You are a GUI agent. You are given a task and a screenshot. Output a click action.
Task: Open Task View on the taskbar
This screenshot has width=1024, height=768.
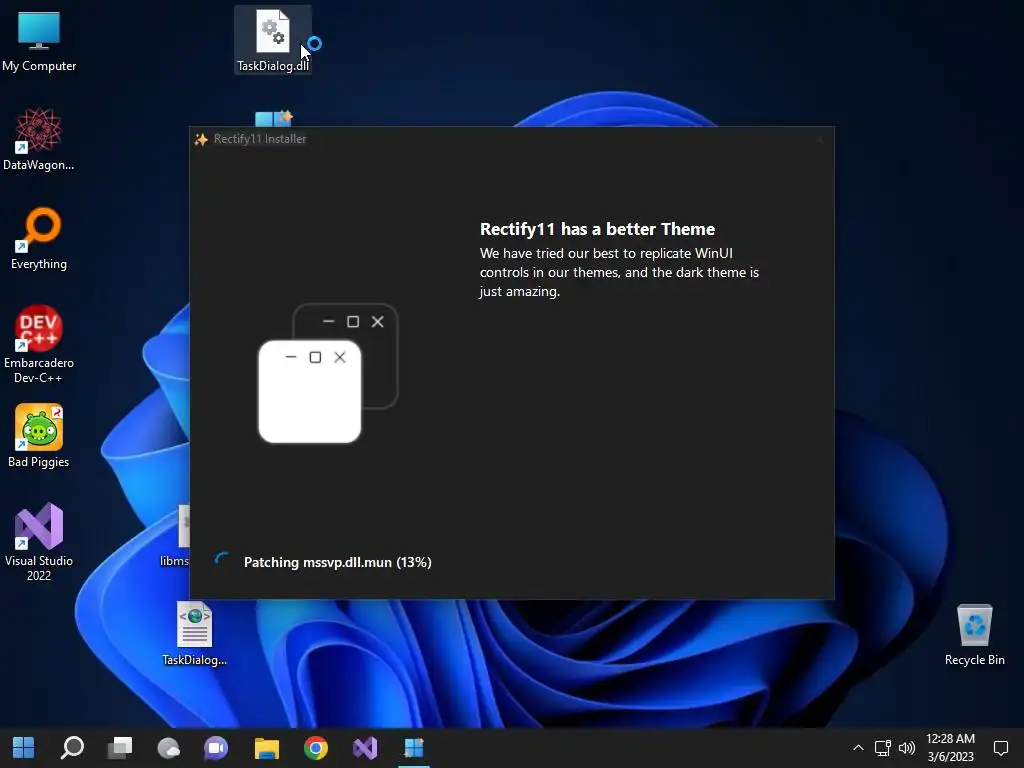120,748
